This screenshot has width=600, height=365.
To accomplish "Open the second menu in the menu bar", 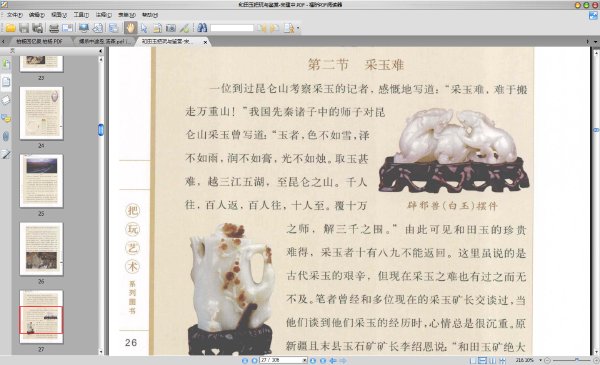I will (x=37, y=15).
